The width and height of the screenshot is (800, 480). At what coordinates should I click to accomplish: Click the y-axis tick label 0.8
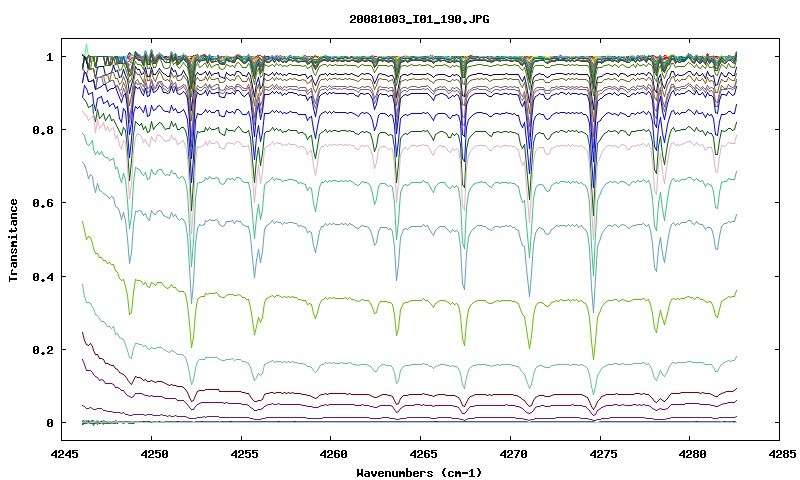43,130
